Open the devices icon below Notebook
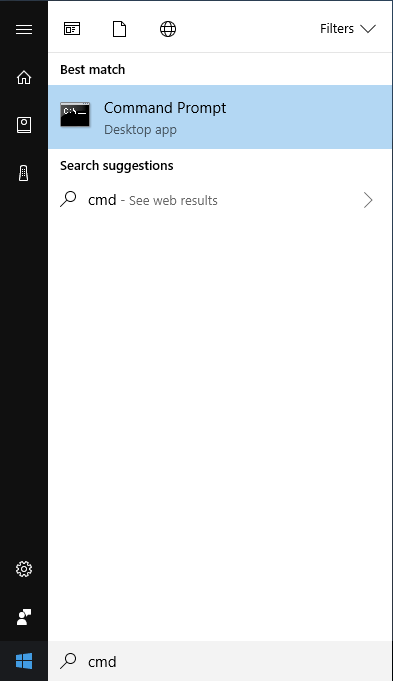Image resolution: width=393 pixels, height=681 pixels. pyautogui.click(x=23, y=173)
